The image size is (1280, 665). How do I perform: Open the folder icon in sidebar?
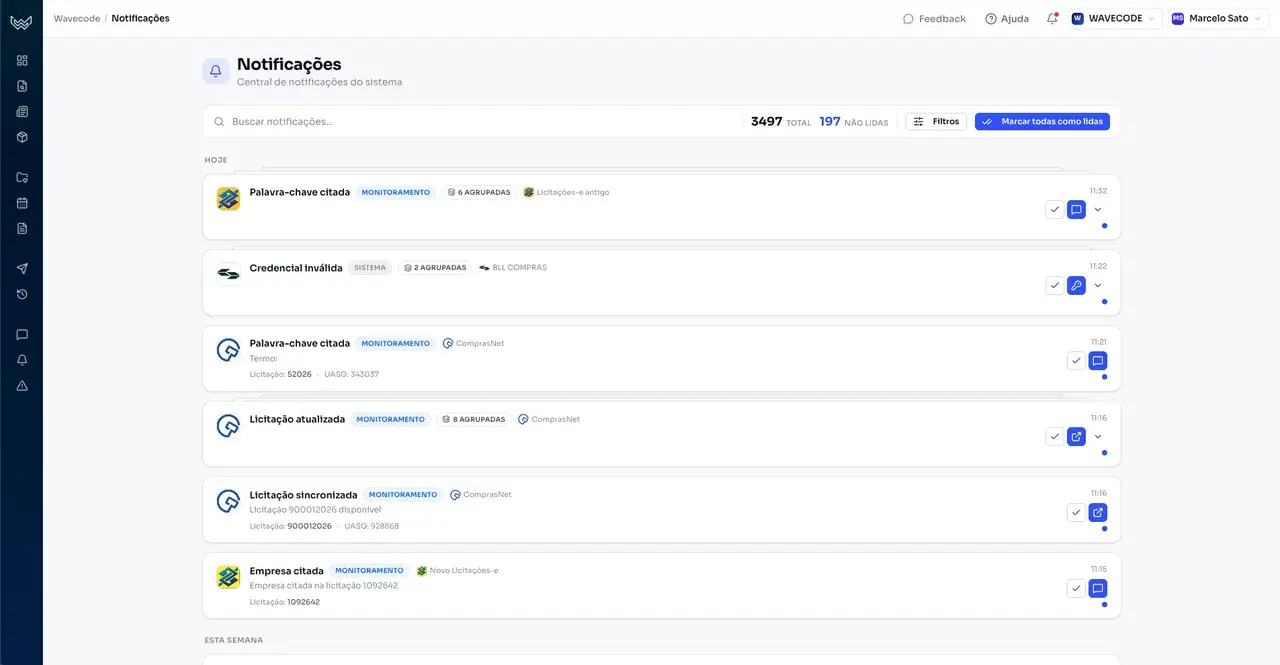[x=22, y=177]
